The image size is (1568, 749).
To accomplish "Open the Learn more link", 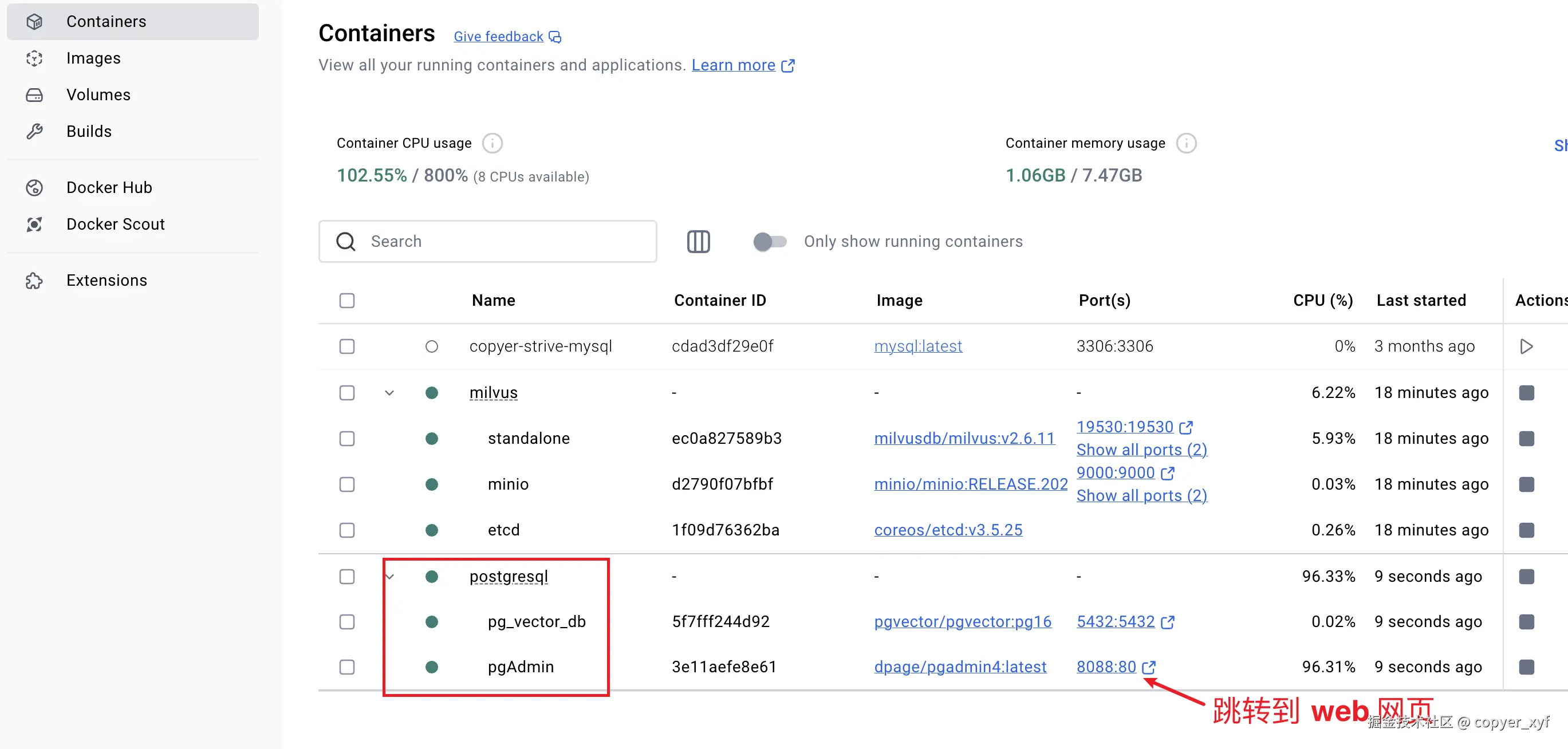I will coord(743,65).
